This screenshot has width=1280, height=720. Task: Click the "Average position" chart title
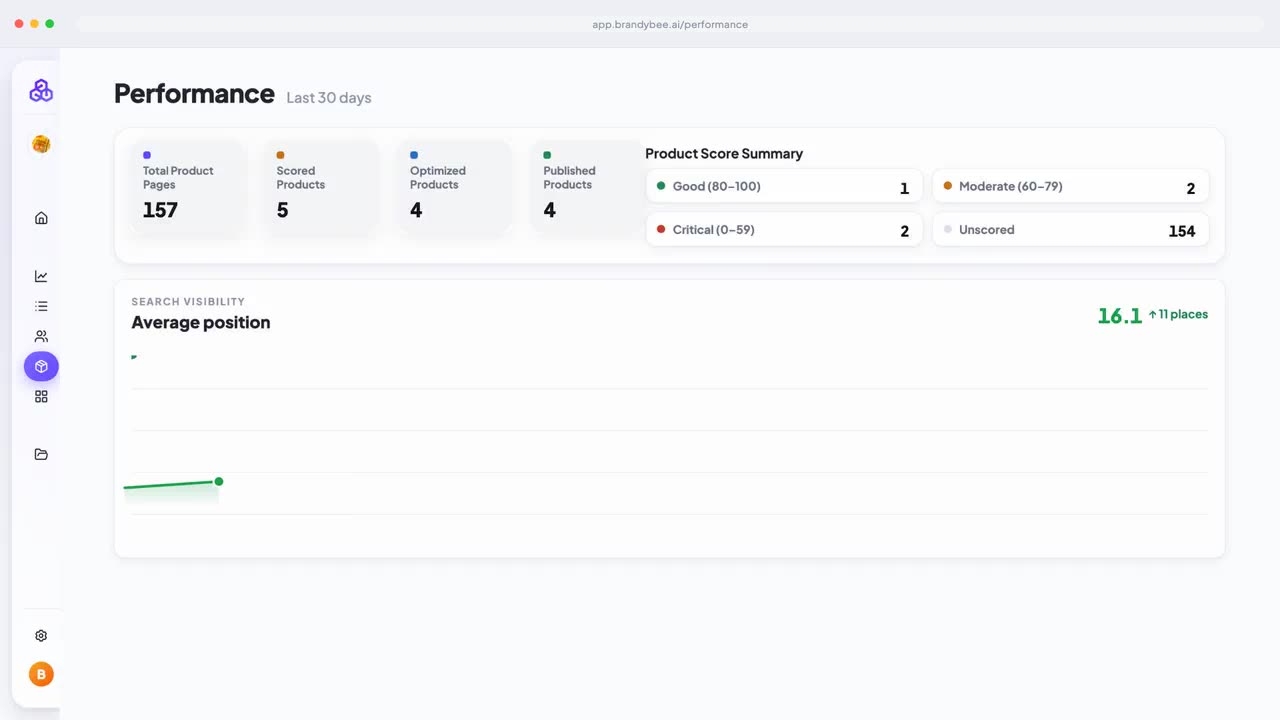click(201, 322)
